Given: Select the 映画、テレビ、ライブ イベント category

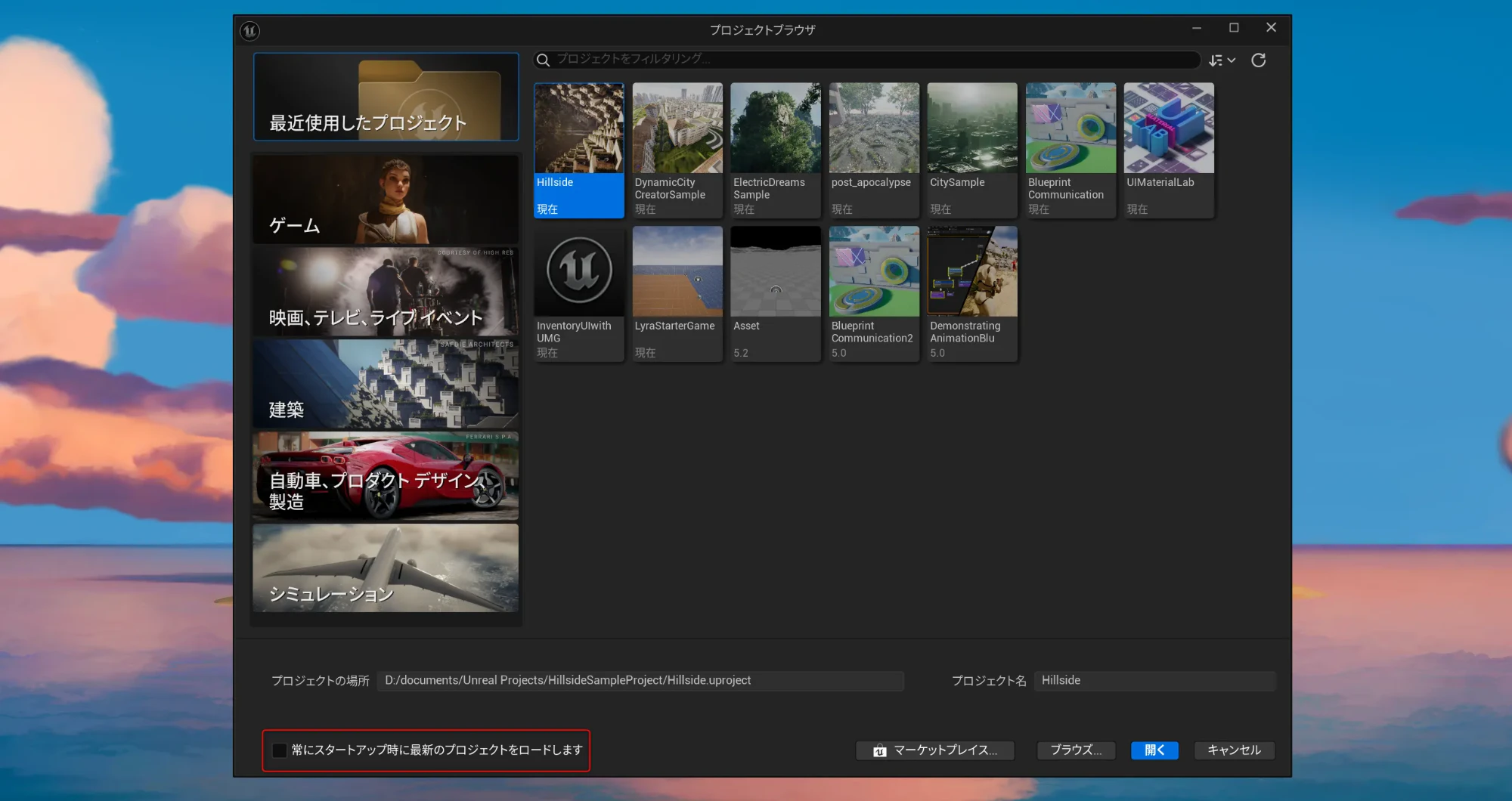Looking at the screenshot, I should pyautogui.click(x=386, y=292).
